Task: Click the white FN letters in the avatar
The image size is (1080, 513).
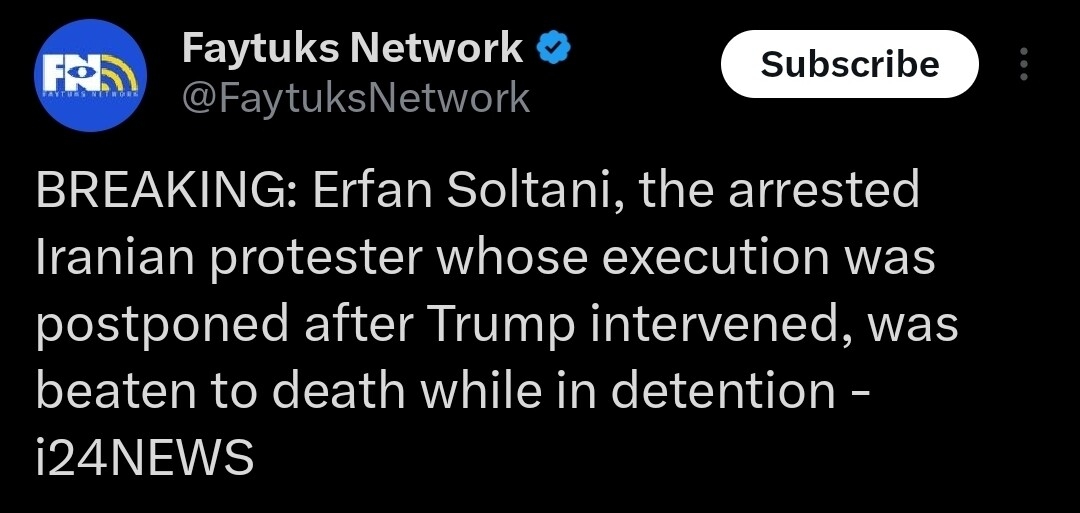Action: point(68,70)
